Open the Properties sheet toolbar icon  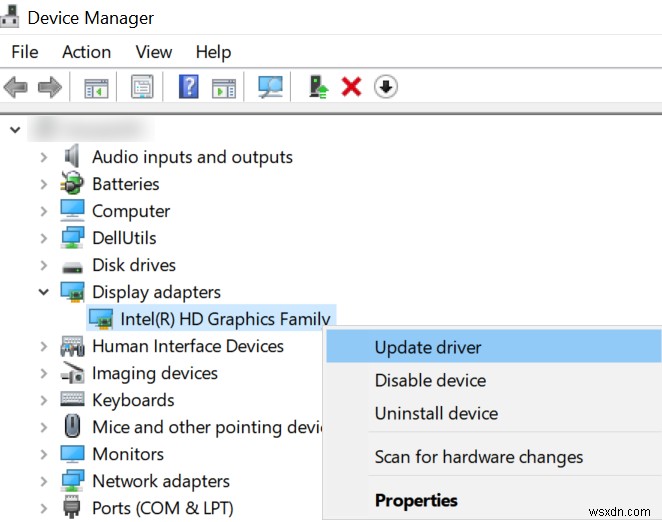(x=142, y=87)
